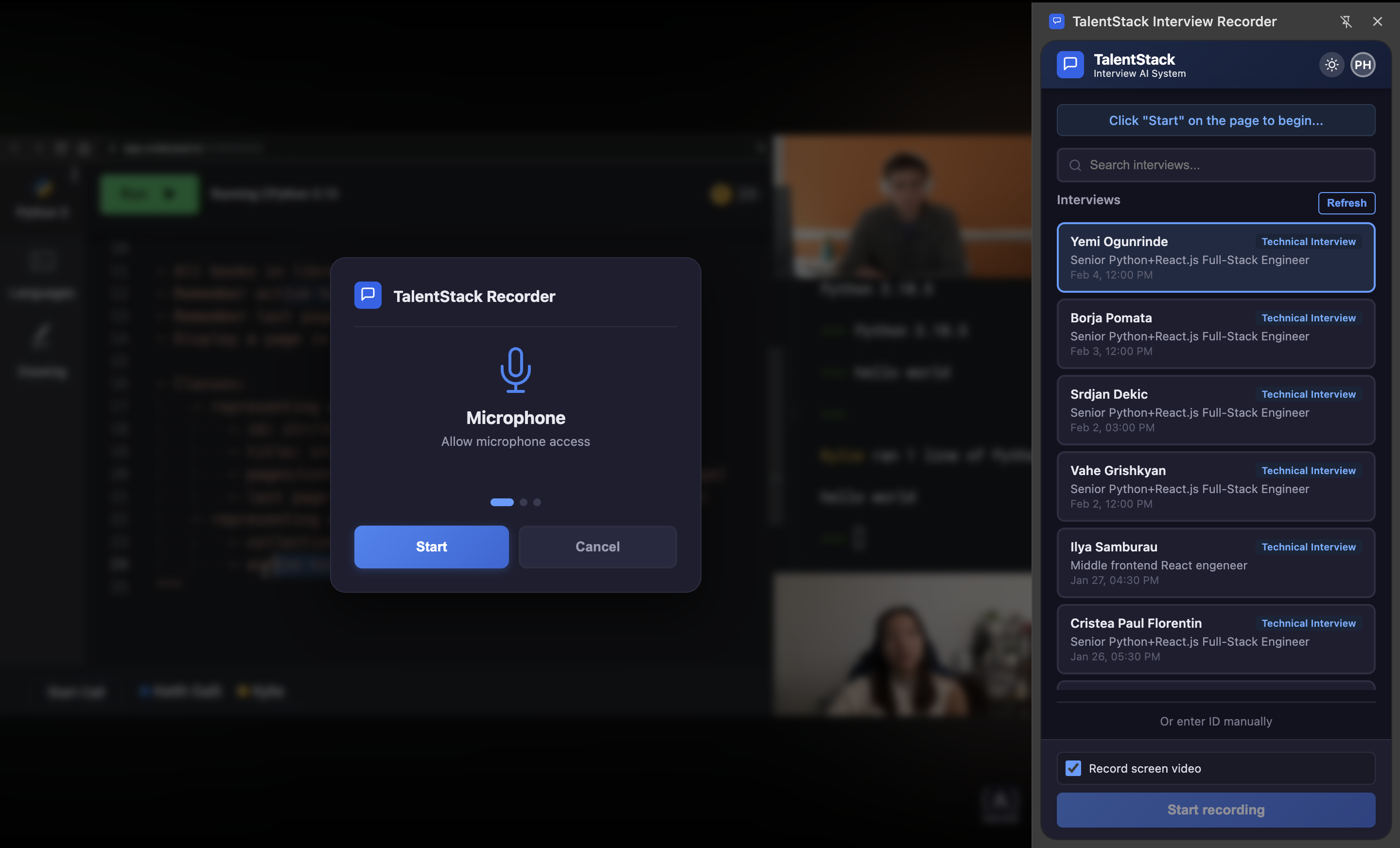Refresh the interviews list
Image resolution: width=1400 pixels, height=848 pixels.
tap(1346, 203)
